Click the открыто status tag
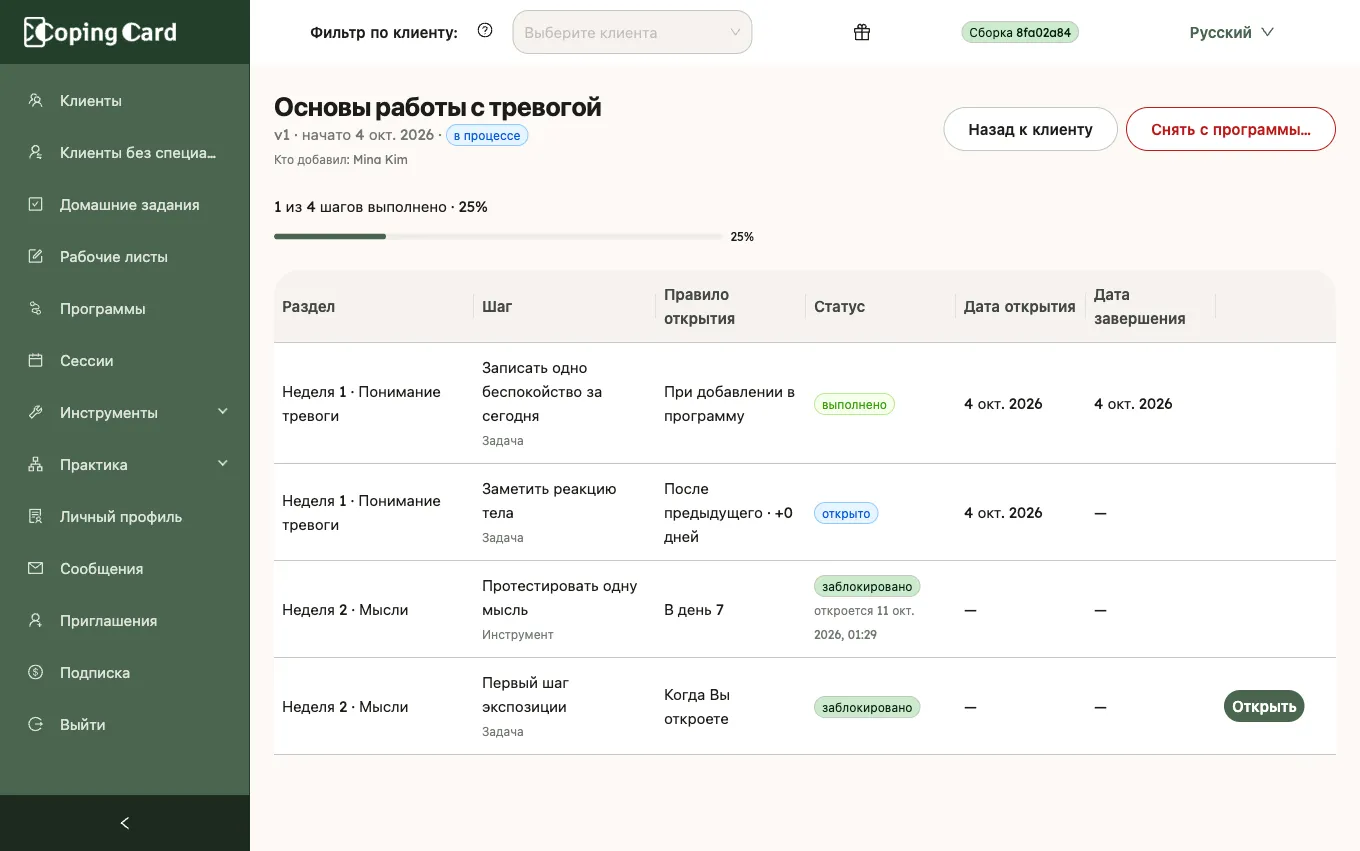Viewport: 1360px width, 851px height. coord(846,513)
